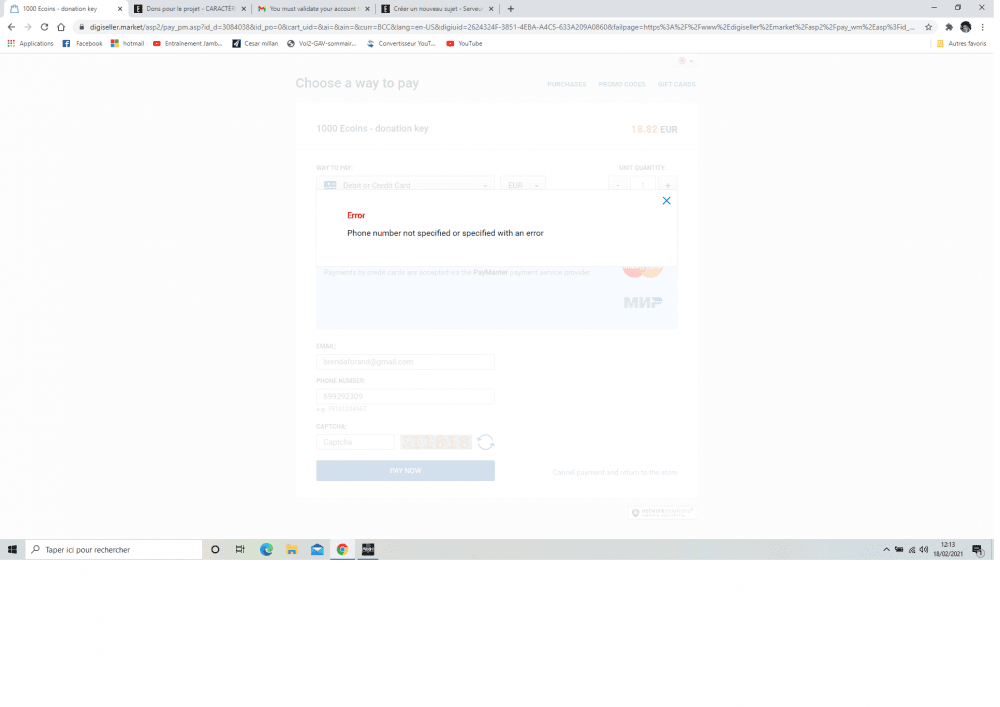1000x707 pixels.
Task: Open the Chrome extensions puzzle icon
Action: [x=949, y=27]
